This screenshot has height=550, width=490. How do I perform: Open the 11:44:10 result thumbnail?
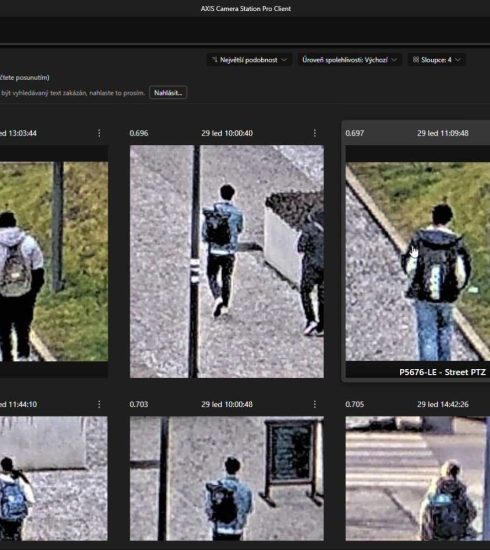click(x=54, y=478)
